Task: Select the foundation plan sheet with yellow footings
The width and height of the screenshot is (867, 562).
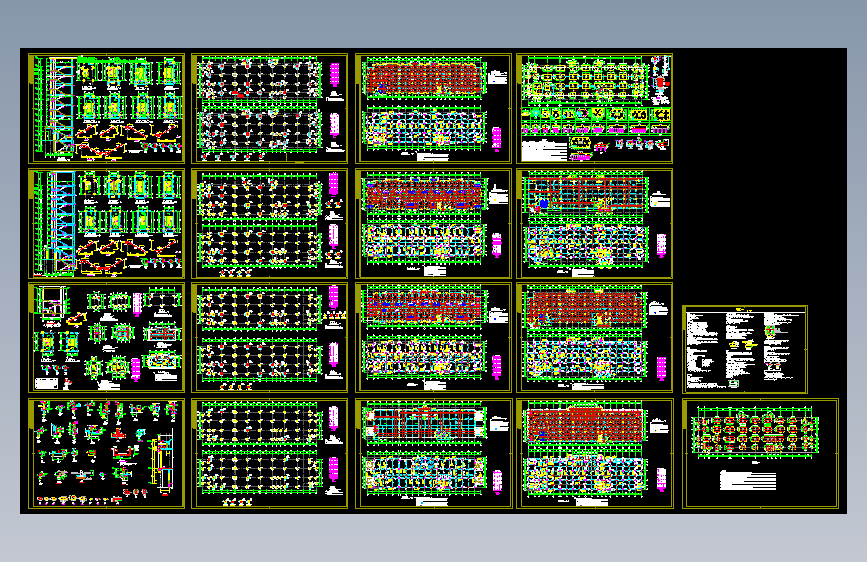Action: click(x=594, y=108)
